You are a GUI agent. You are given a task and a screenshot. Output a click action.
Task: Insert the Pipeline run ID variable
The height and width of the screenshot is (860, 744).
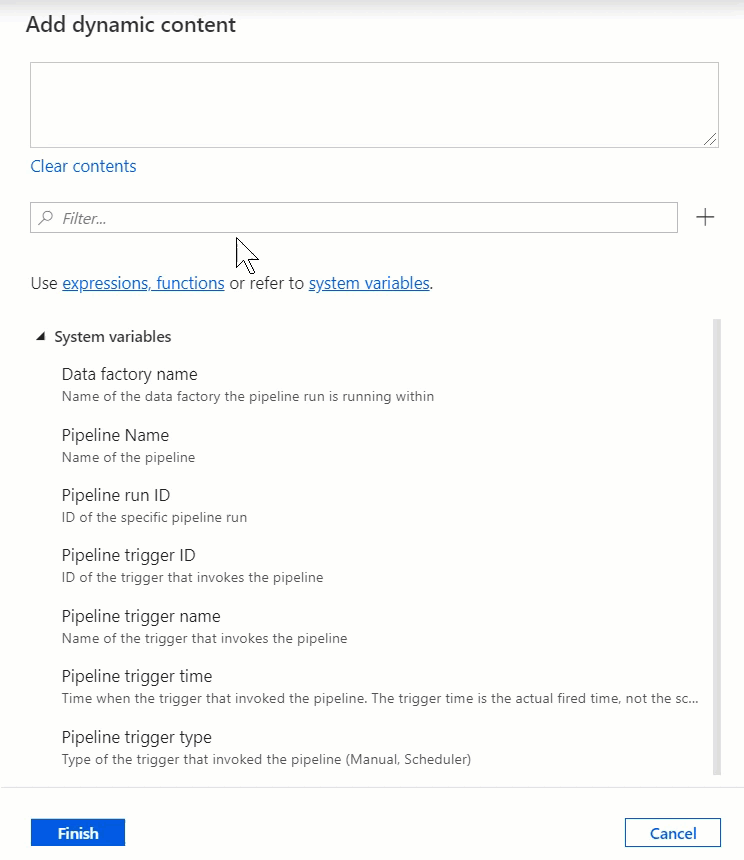116,495
